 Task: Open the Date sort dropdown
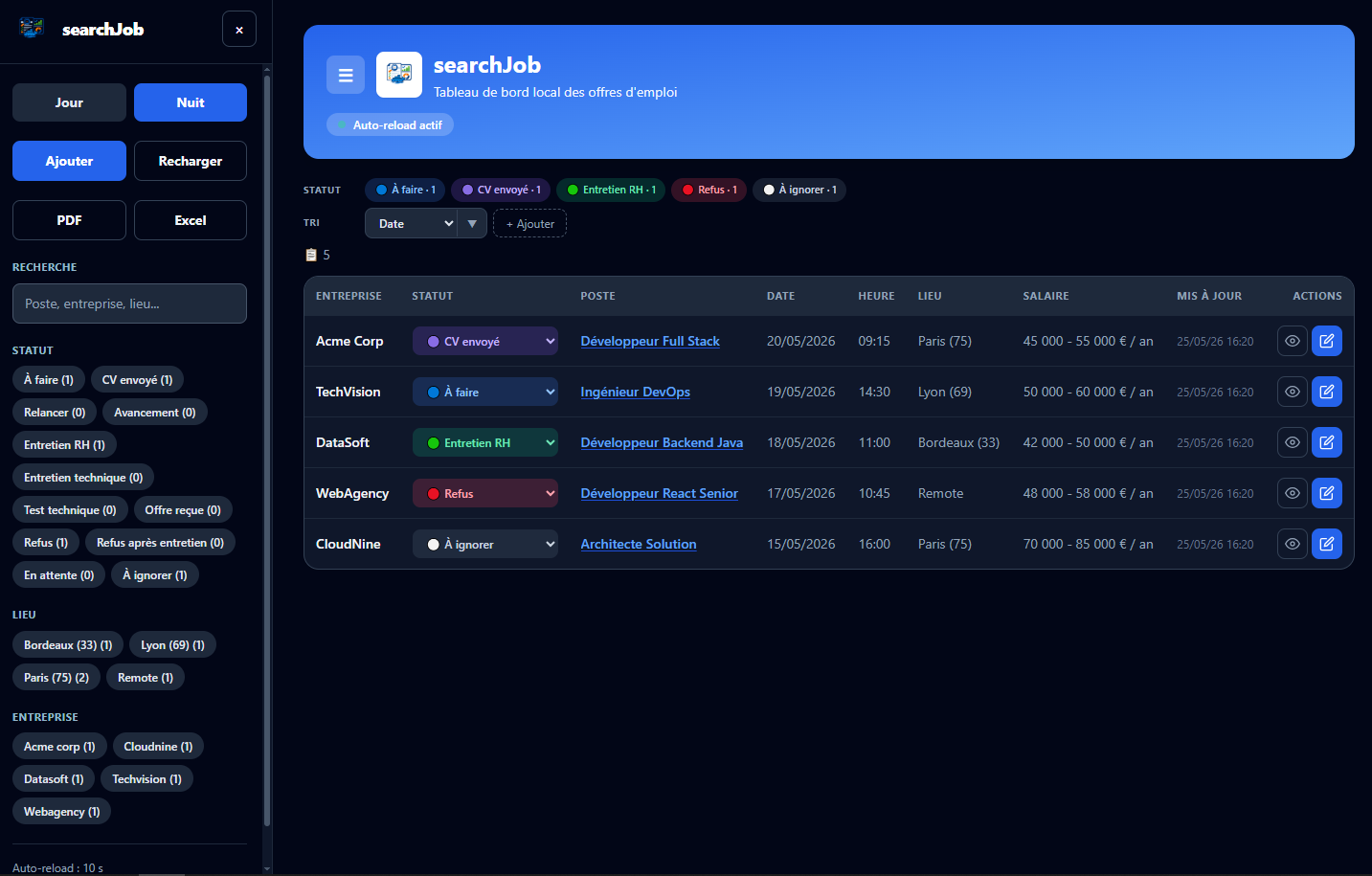[x=411, y=223]
